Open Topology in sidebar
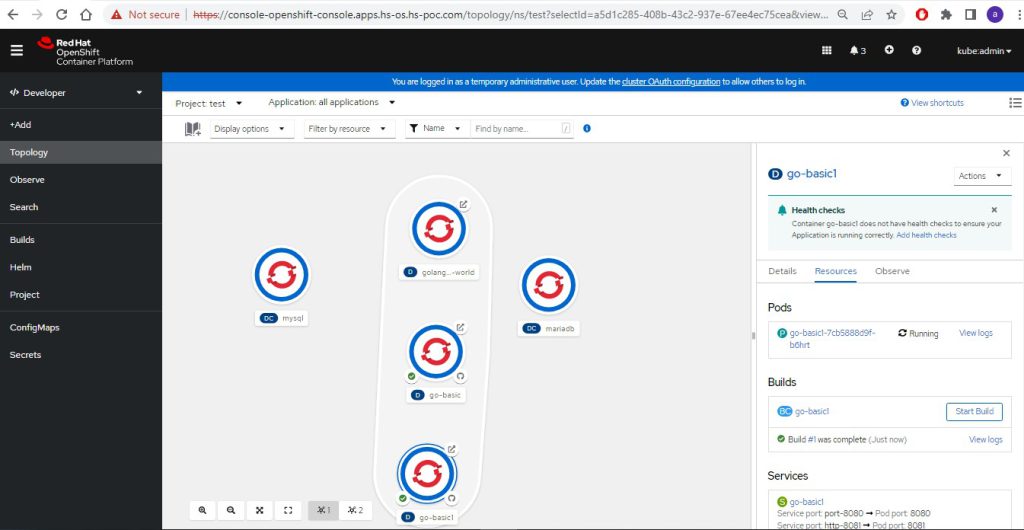The height and width of the screenshot is (530, 1024). click(81, 152)
